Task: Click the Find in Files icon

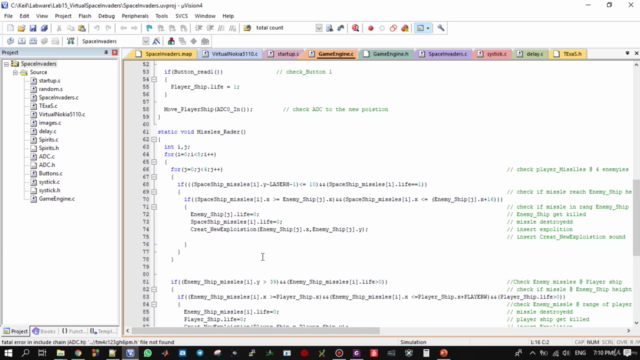Action: (x=247, y=28)
